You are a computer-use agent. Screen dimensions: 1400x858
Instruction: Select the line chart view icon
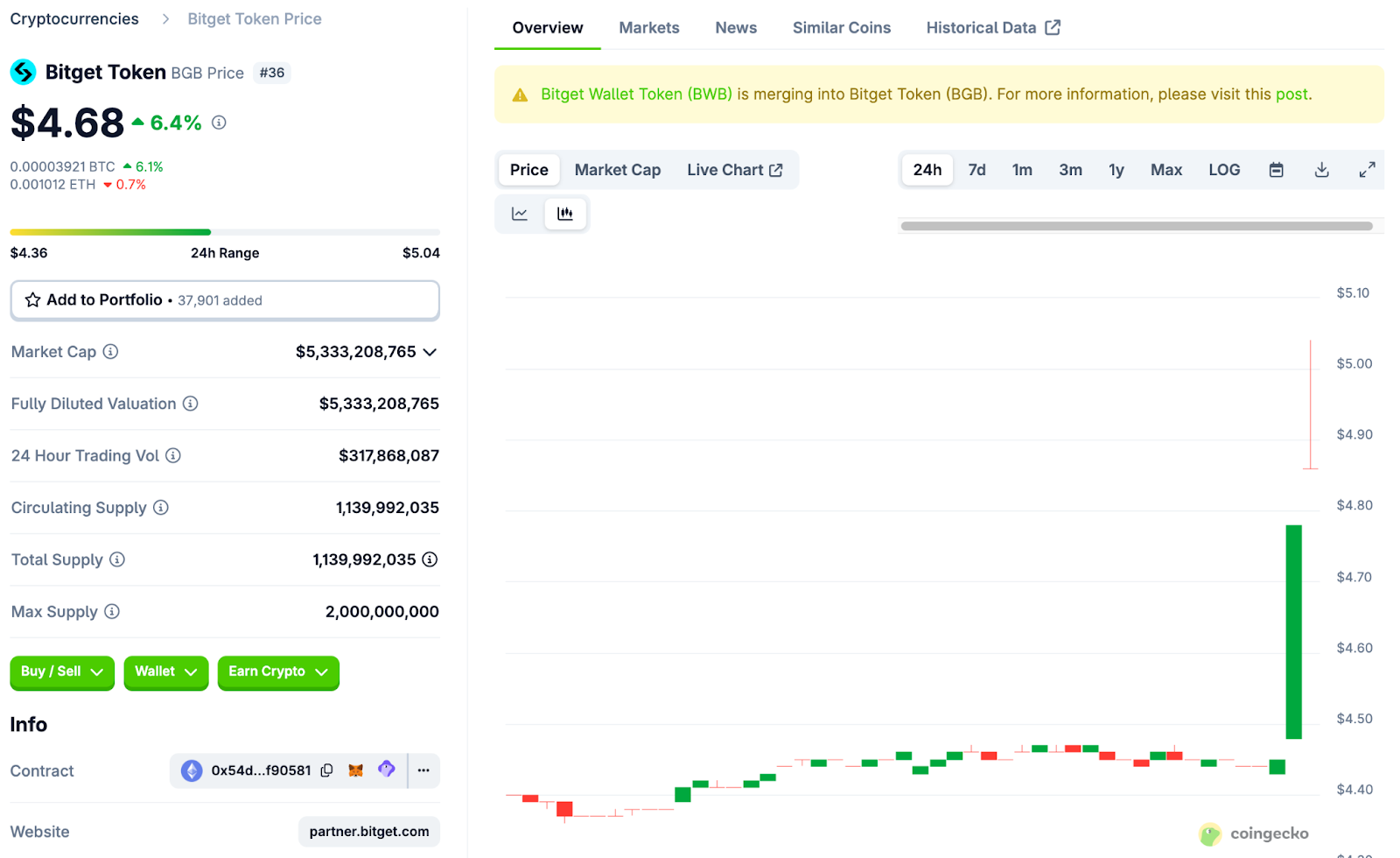coord(519,213)
